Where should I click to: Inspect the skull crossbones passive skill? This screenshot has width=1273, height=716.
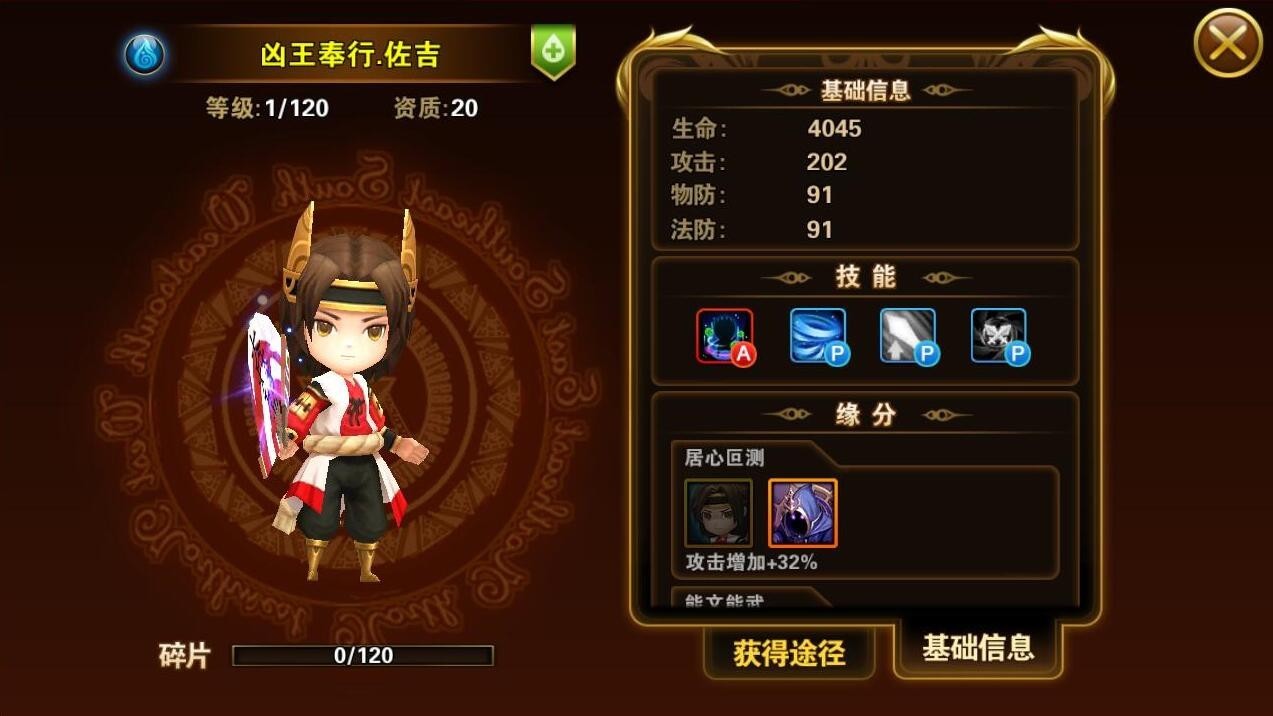(1000, 336)
